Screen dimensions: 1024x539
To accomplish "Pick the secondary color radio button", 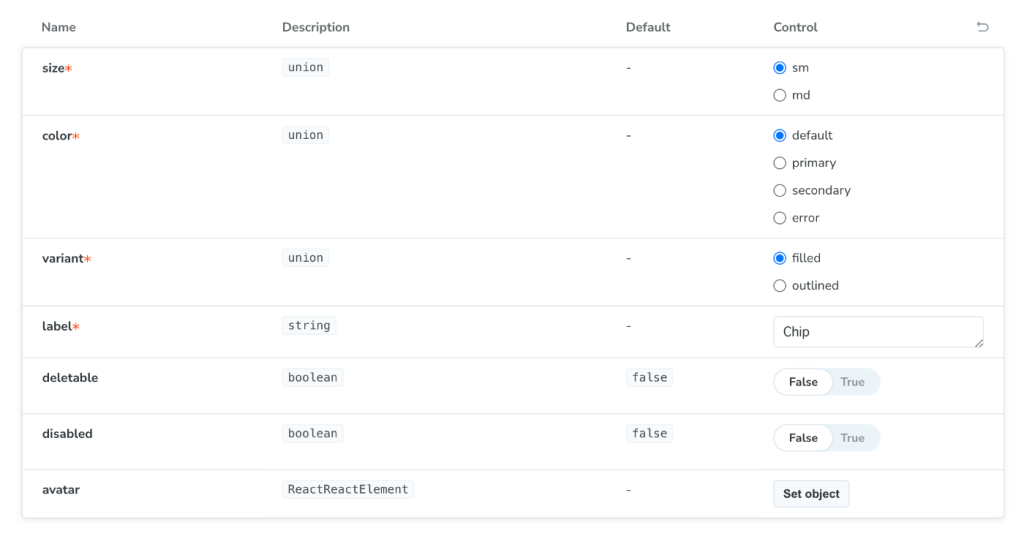I will tap(780, 191).
